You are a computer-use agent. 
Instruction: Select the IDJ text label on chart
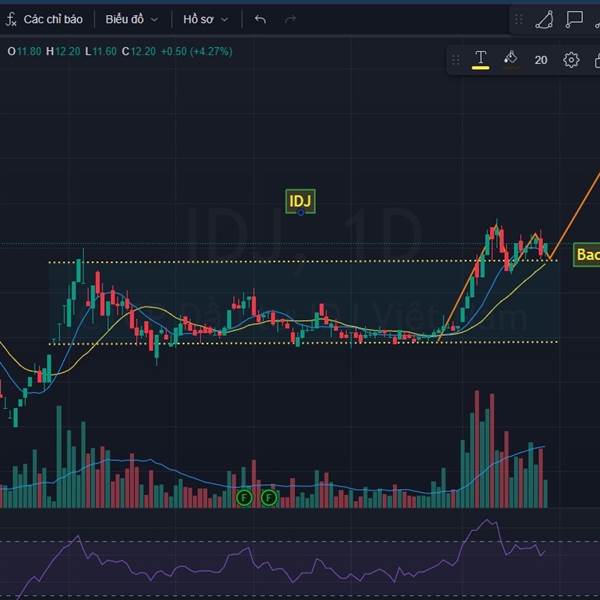click(300, 201)
